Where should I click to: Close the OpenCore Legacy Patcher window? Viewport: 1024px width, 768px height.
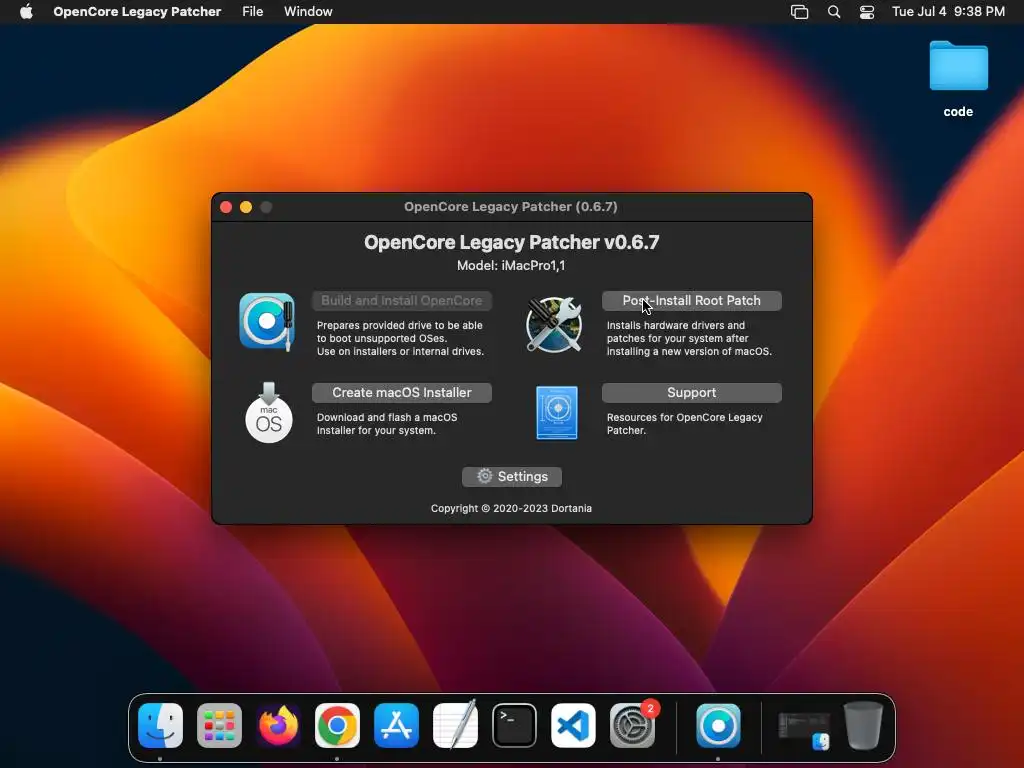(x=226, y=207)
